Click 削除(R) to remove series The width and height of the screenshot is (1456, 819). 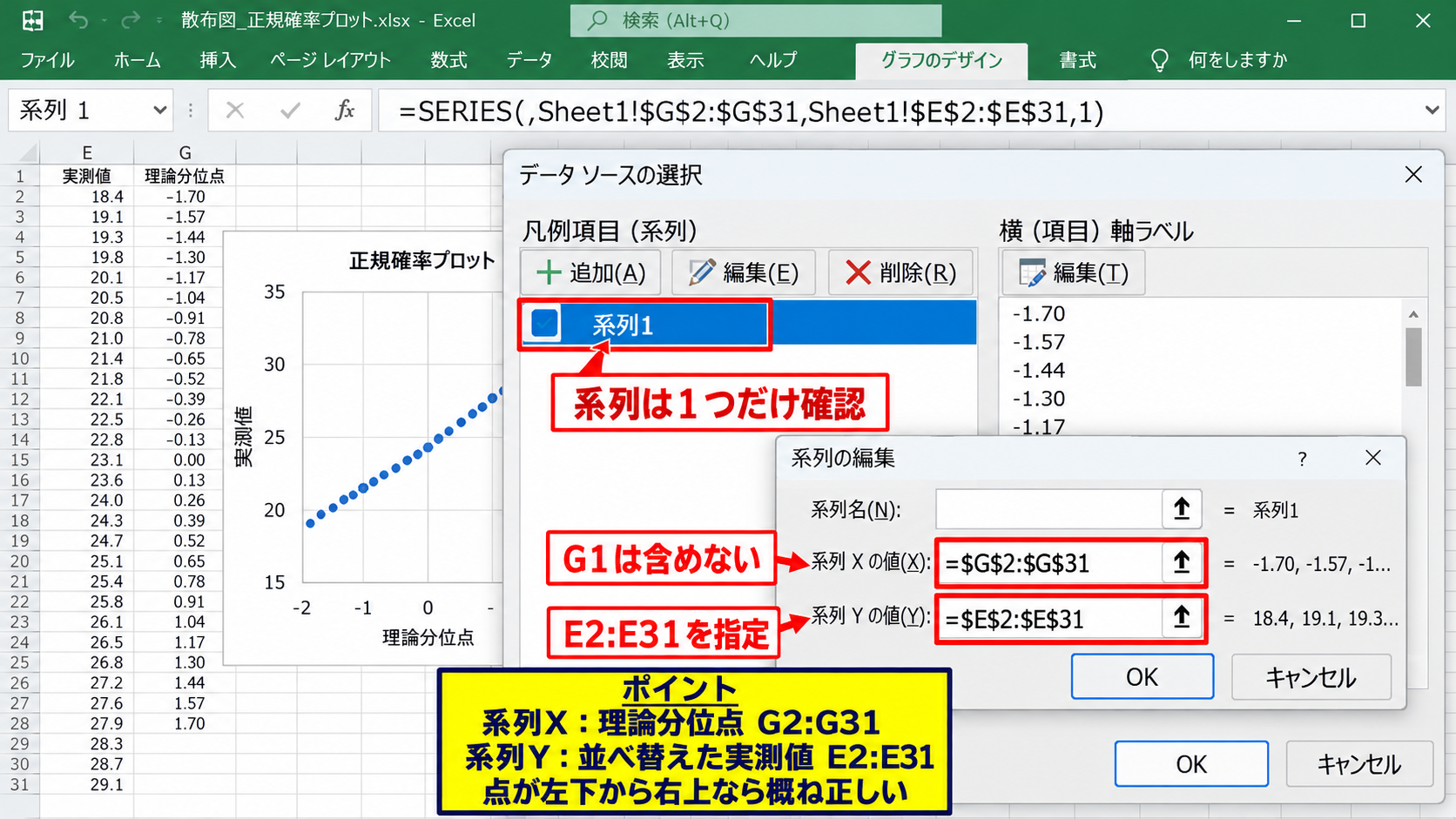tap(900, 272)
